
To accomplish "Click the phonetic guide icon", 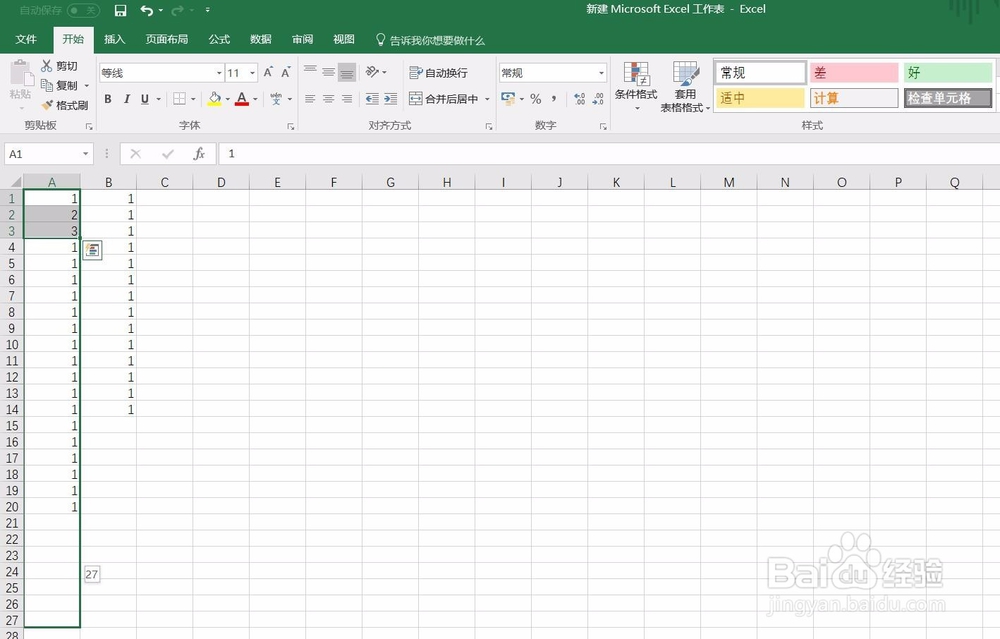I will coord(276,99).
